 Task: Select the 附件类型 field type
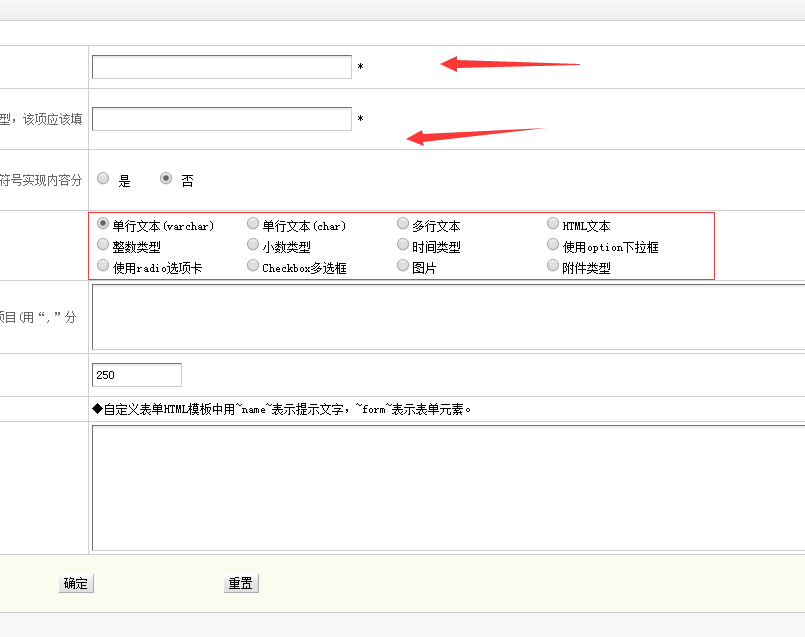(x=553, y=266)
